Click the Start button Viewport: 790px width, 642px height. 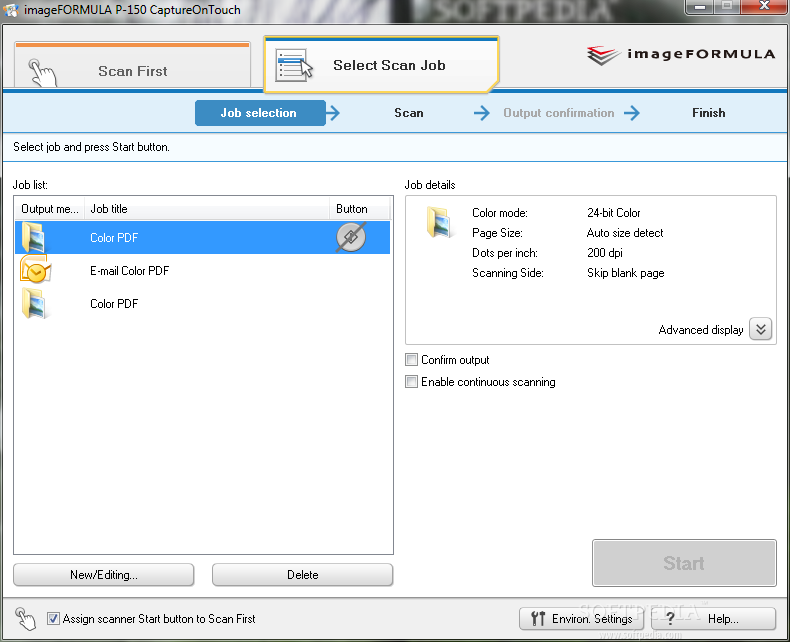[684, 563]
